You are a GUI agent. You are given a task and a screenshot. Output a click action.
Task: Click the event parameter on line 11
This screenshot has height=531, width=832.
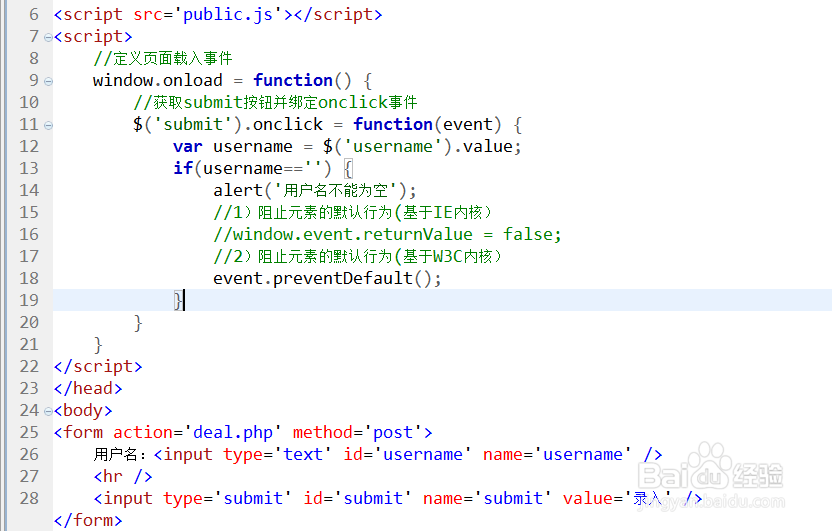pos(468,125)
